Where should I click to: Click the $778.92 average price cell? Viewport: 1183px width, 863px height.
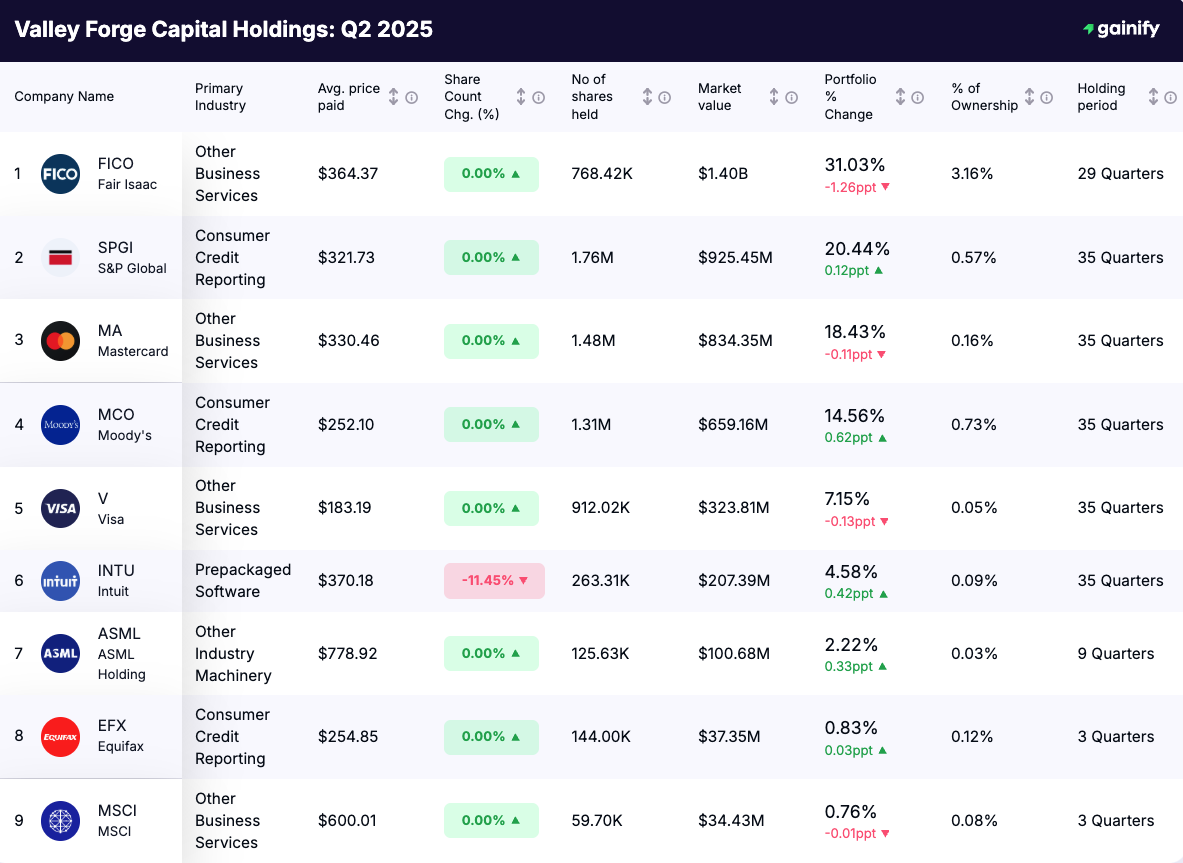coord(347,653)
